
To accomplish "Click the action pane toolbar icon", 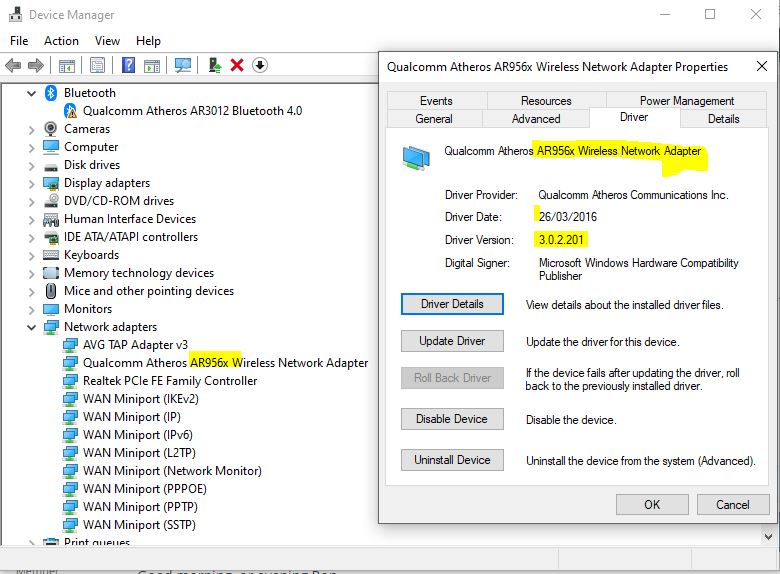I will [152, 65].
